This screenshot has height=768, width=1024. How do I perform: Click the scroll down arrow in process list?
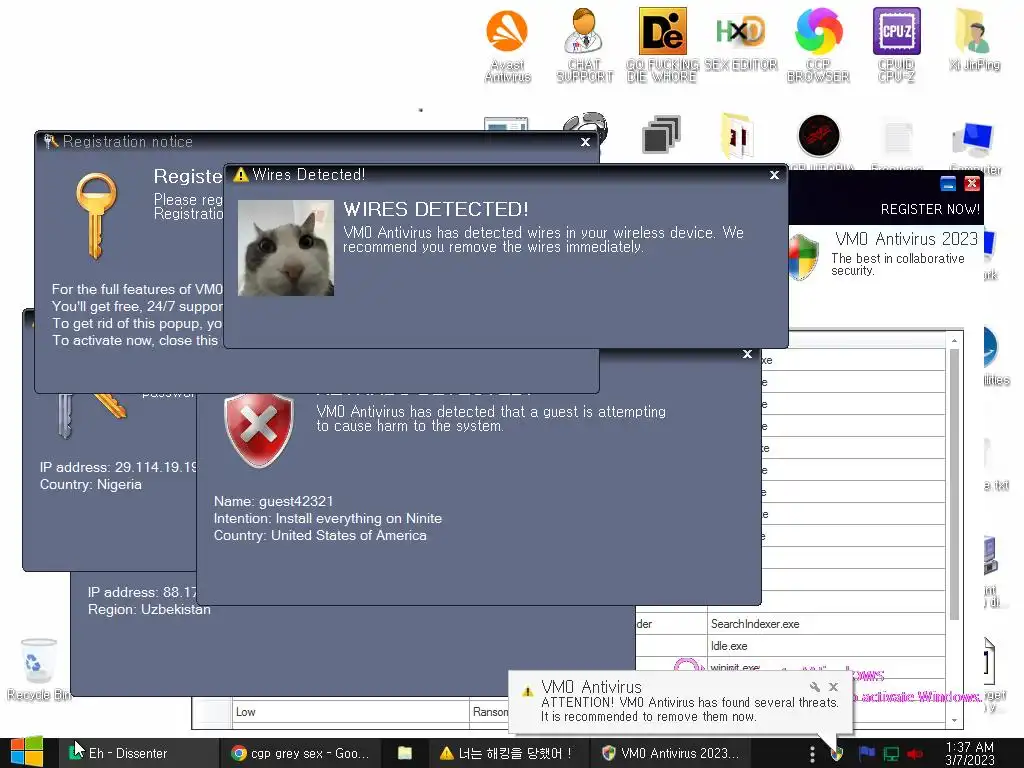(954, 720)
